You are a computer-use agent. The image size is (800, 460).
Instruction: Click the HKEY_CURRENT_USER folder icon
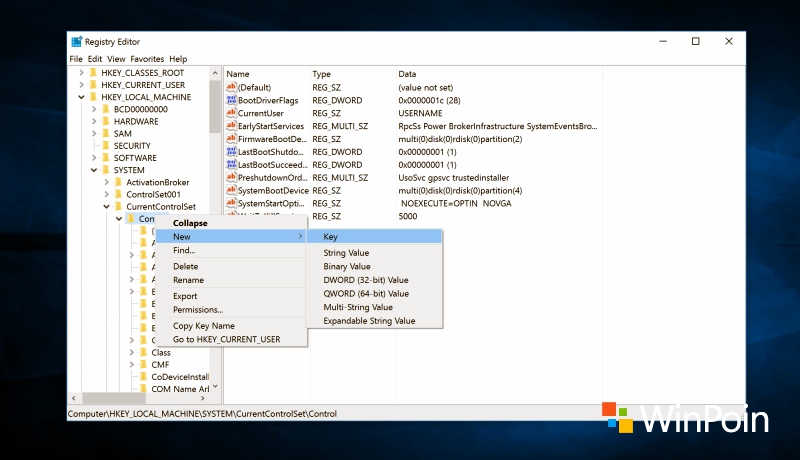pos(93,85)
